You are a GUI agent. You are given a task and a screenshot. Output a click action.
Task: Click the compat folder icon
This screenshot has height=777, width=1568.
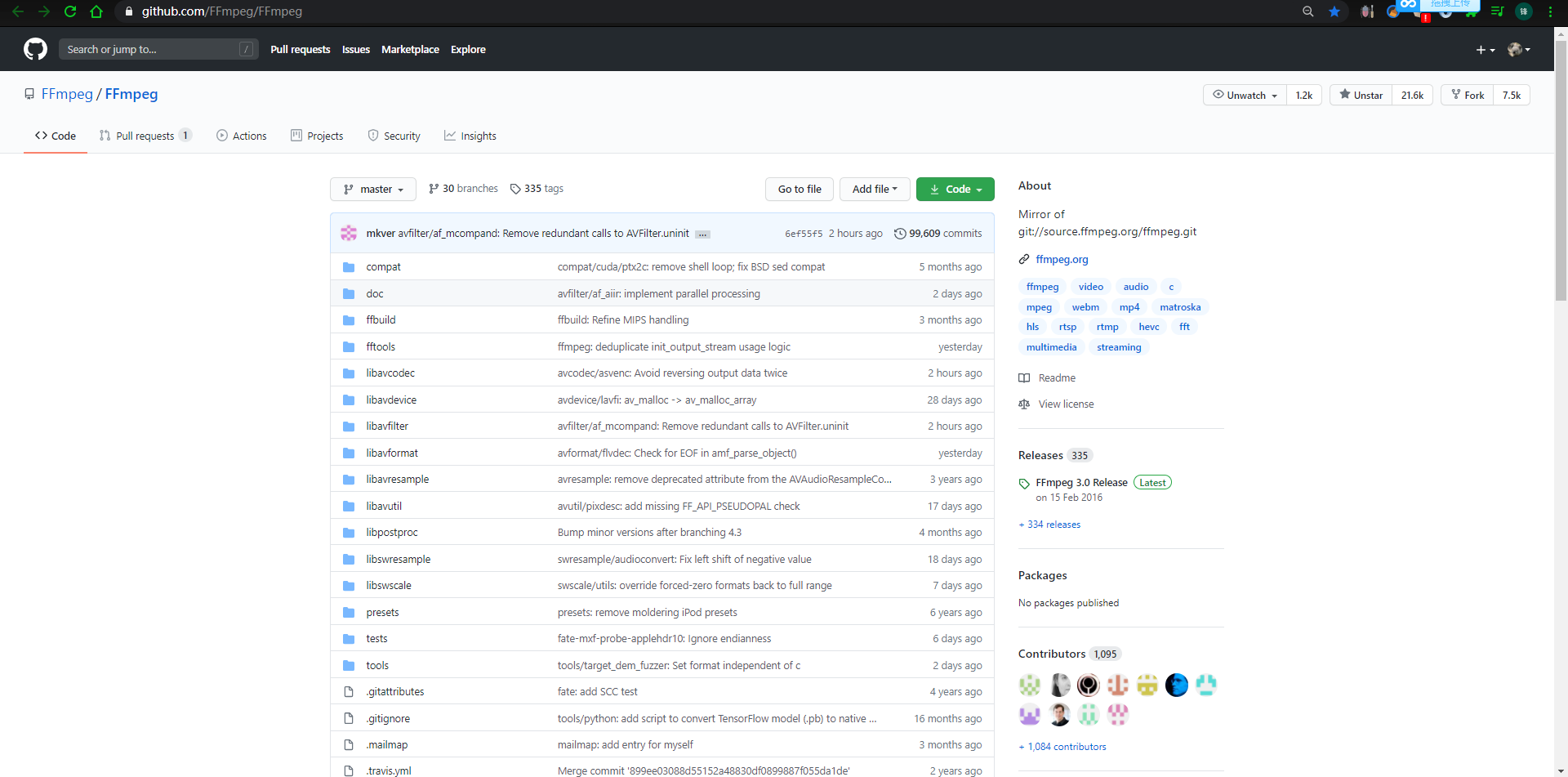point(349,267)
